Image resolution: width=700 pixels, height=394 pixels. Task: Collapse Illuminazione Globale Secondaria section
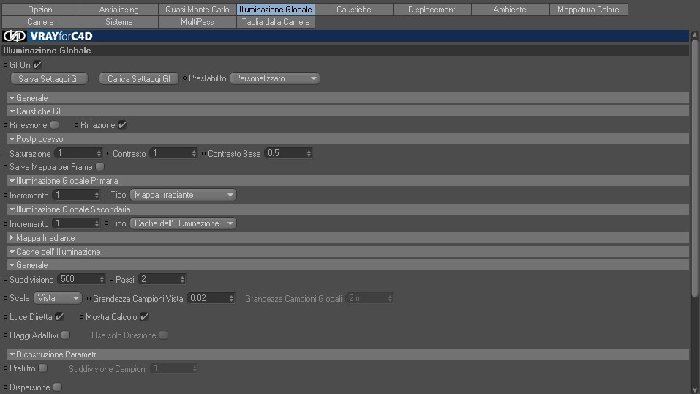(12, 209)
